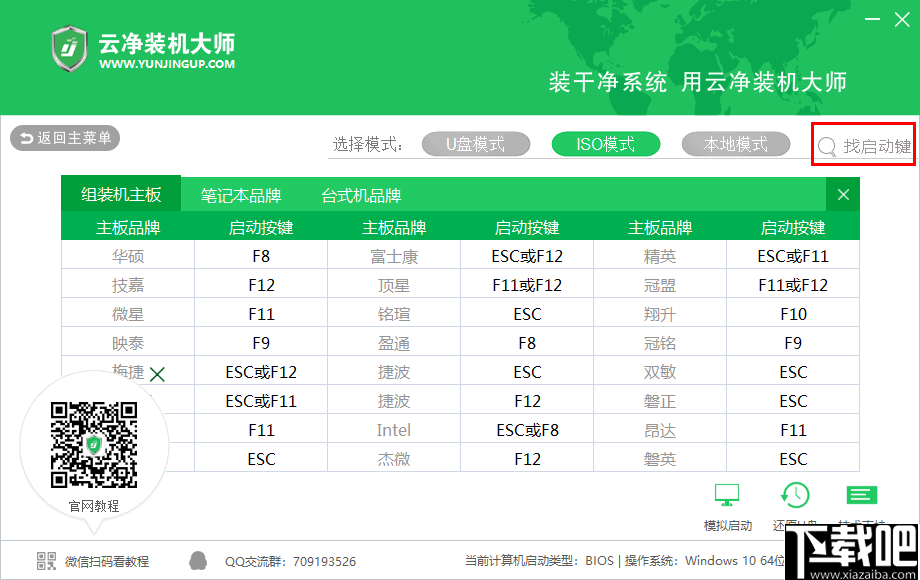Viewport: 920px width, 580px height.
Task: Click the 云净装机大师 shield logo
Action: point(69,48)
